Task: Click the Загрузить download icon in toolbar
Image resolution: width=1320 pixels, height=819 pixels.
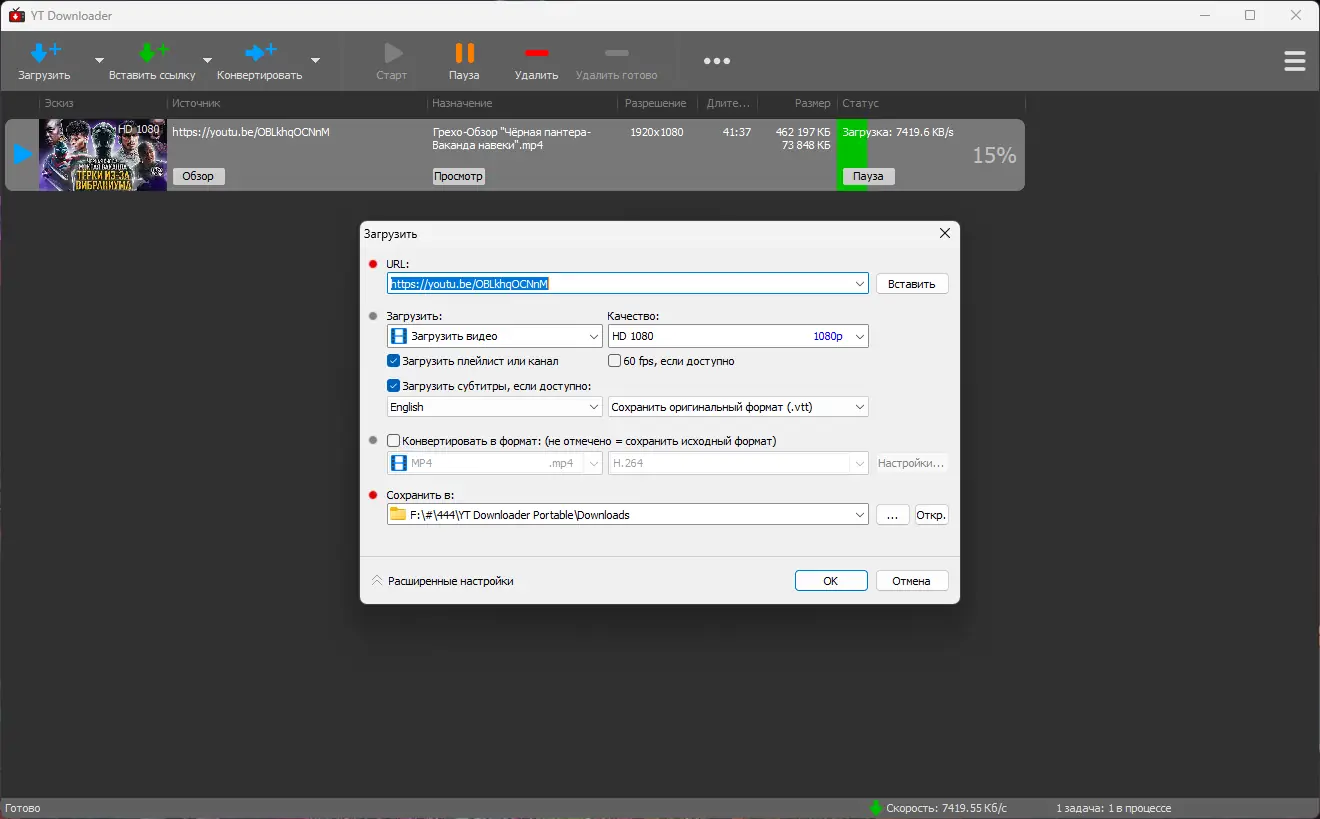Action: click(45, 53)
